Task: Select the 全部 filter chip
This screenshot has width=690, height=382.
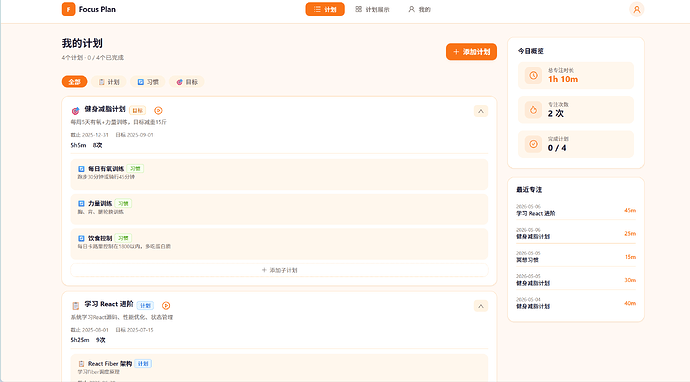Action: pyautogui.click(x=74, y=82)
